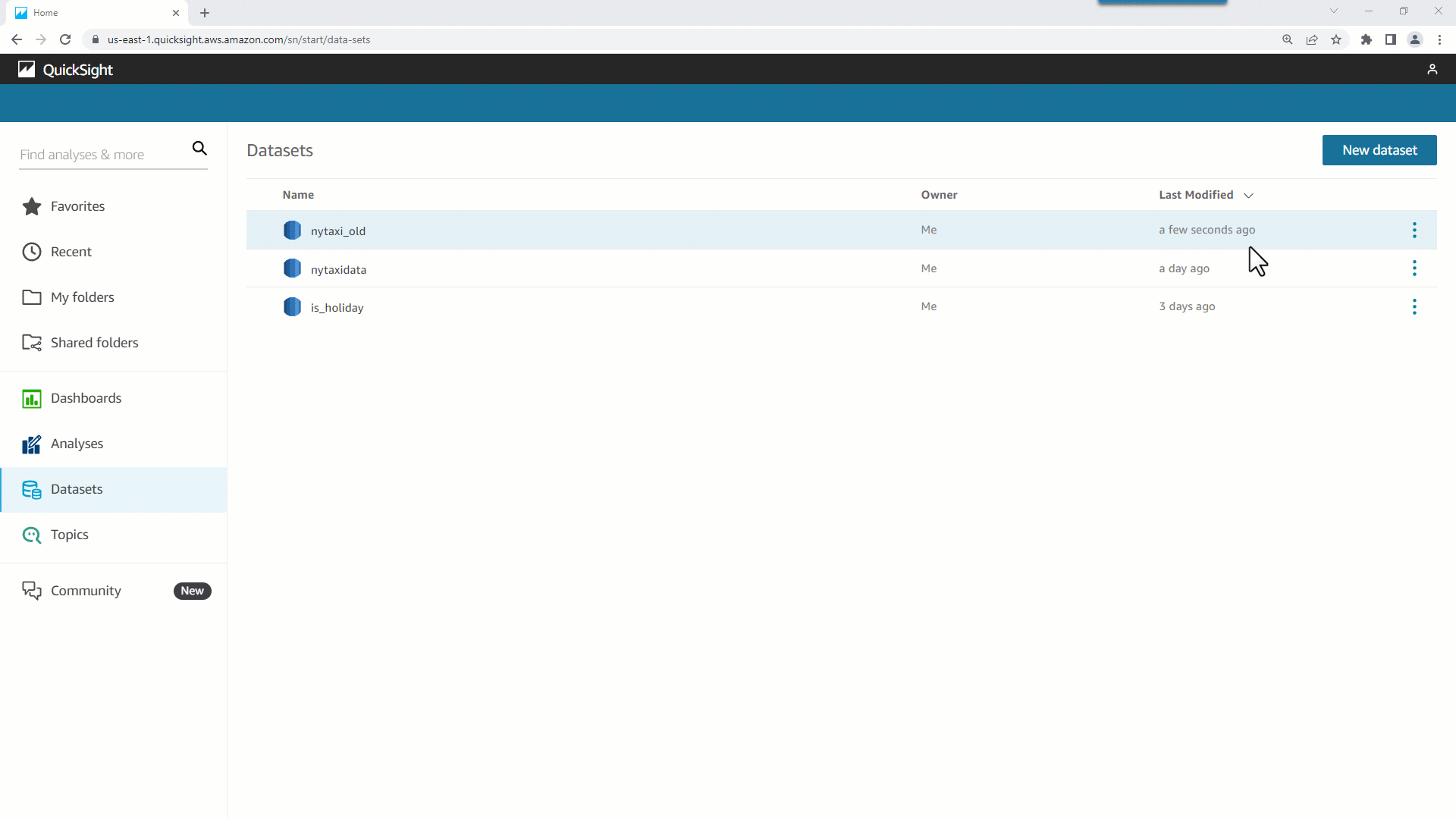Open options menu for is_holiday dataset
Image resolution: width=1456 pixels, height=819 pixels.
pos(1414,306)
